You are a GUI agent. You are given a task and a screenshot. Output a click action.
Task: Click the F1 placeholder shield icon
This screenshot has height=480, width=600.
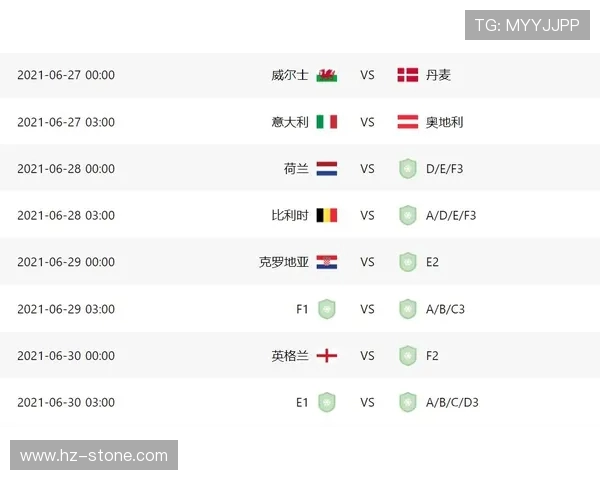327,309
